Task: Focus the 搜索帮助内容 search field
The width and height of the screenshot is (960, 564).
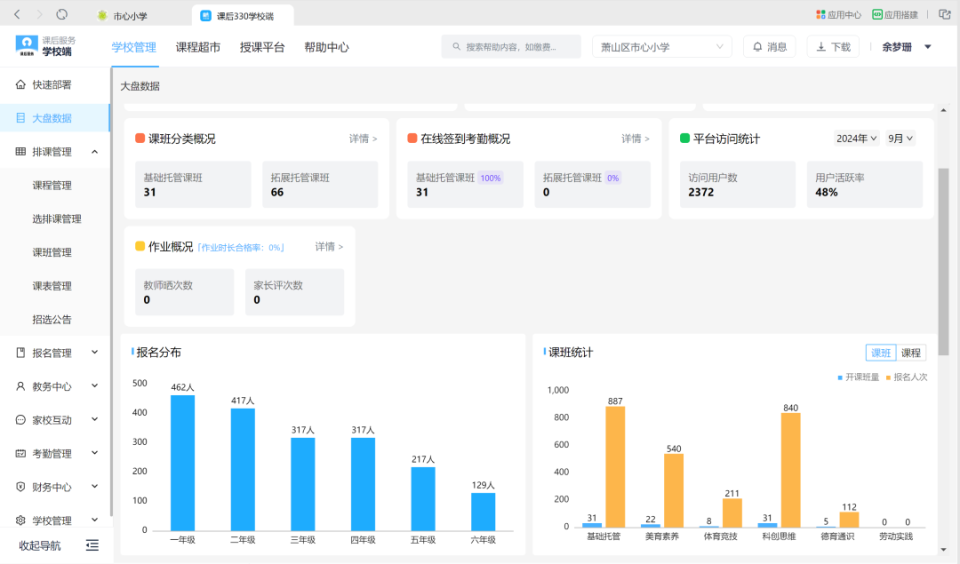Action: click(511, 47)
